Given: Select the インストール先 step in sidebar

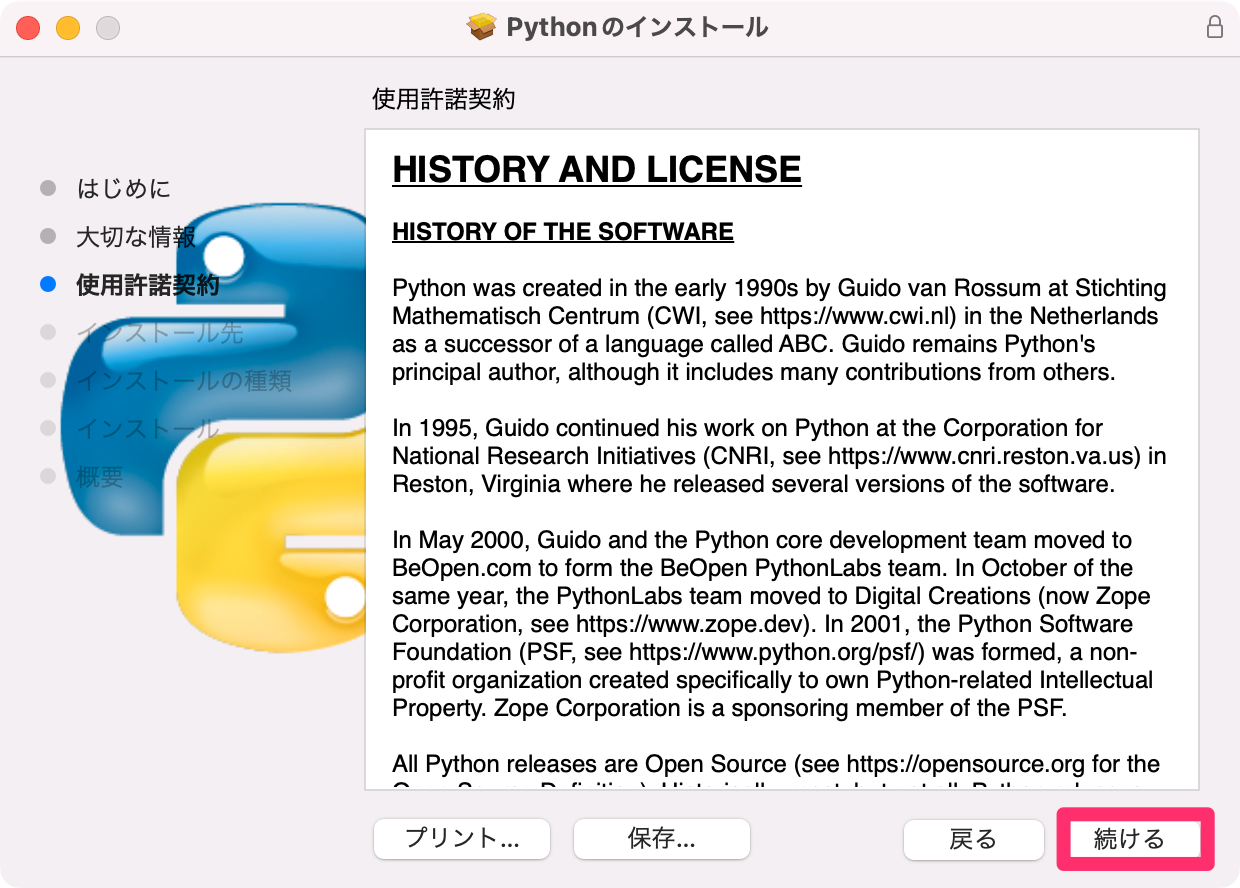Looking at the screenshot, I should click(159, 333).
